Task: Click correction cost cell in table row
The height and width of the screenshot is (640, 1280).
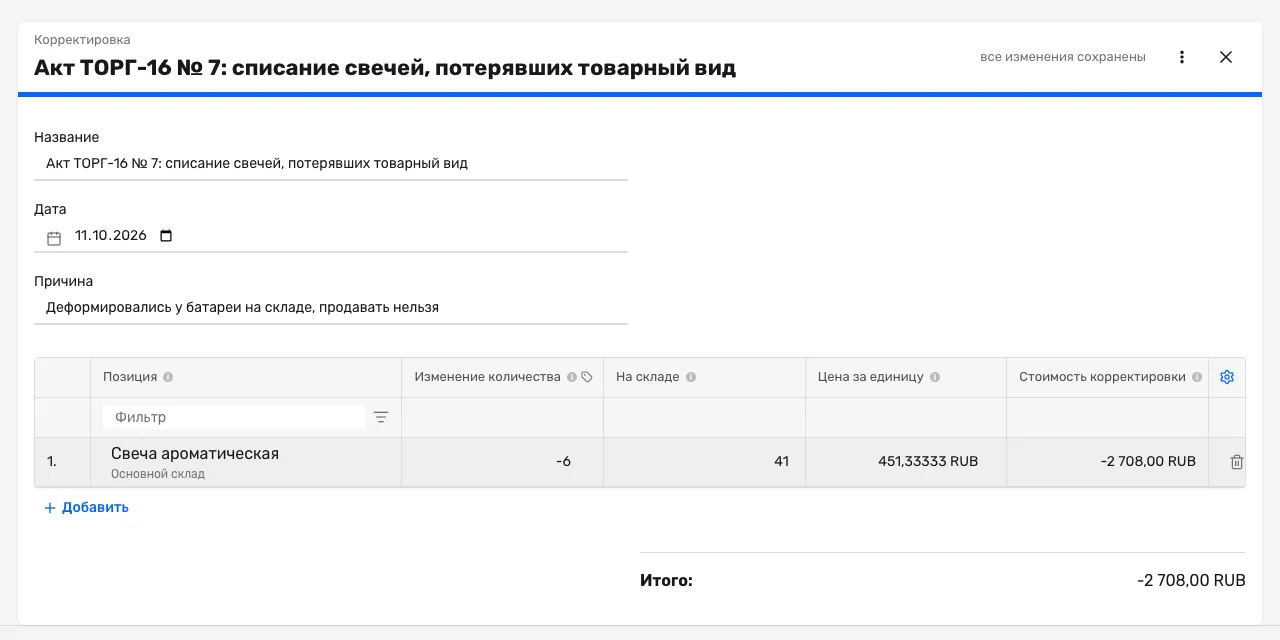Action: coord(1108,462)
